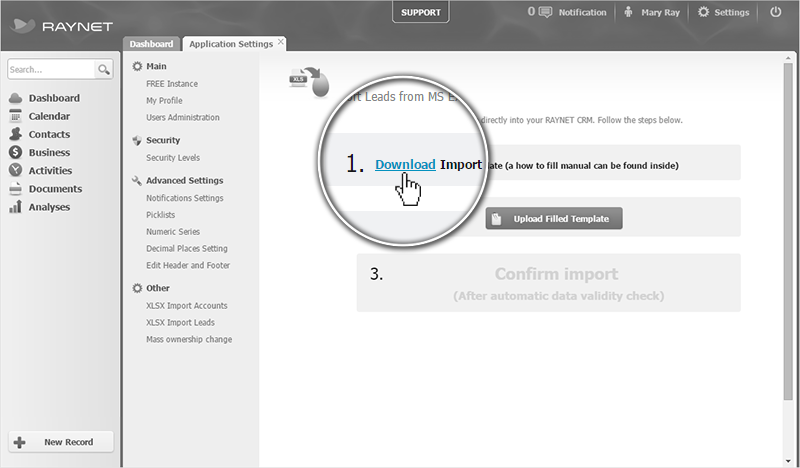The width and height of the screenshot is (800, 468).
Task: Click the search magnifier icon
Action: 104,69
